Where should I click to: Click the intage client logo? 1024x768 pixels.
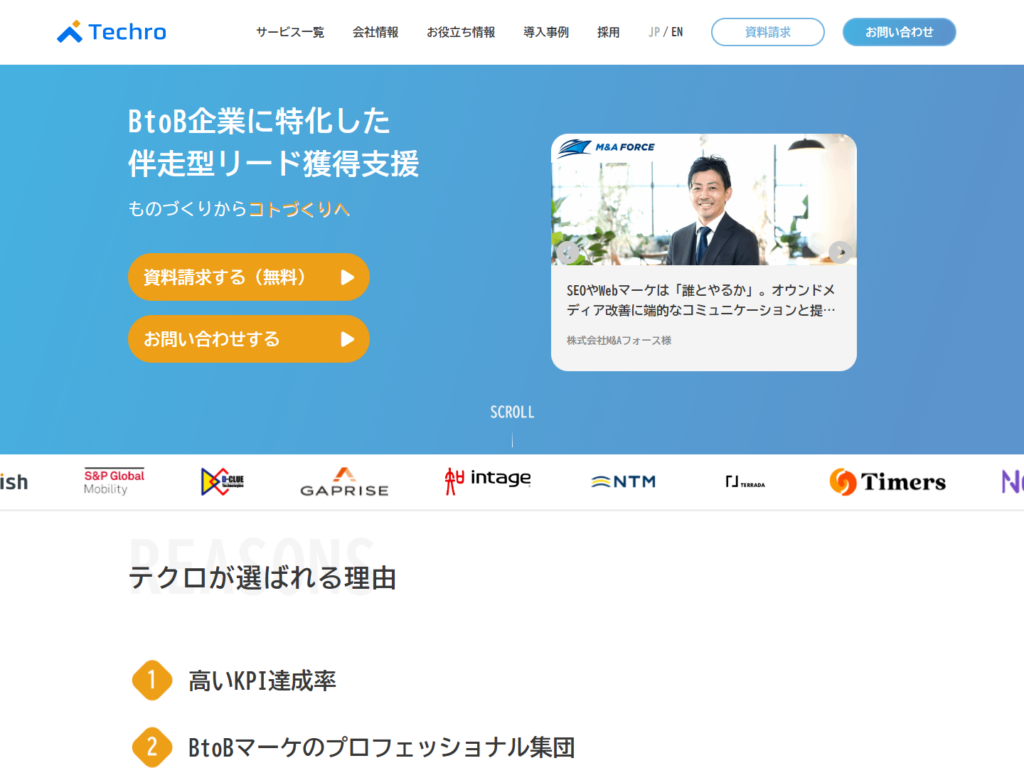[x=488, y=481]
